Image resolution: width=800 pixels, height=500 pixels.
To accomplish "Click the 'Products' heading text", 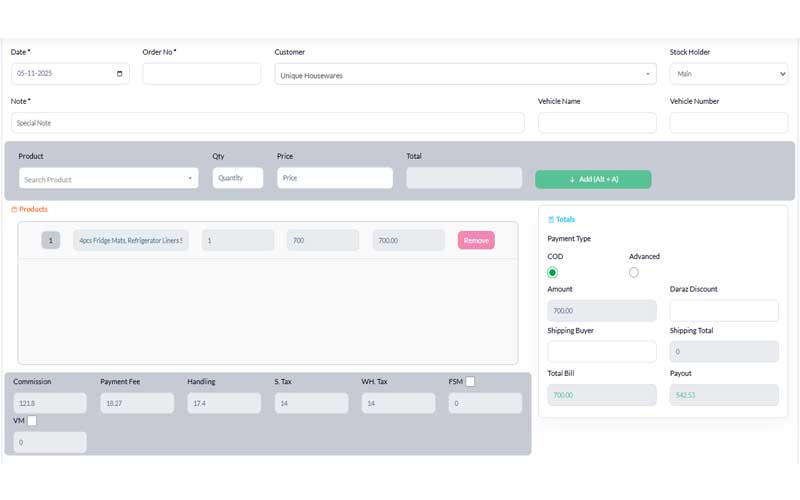I will point(33,210).
